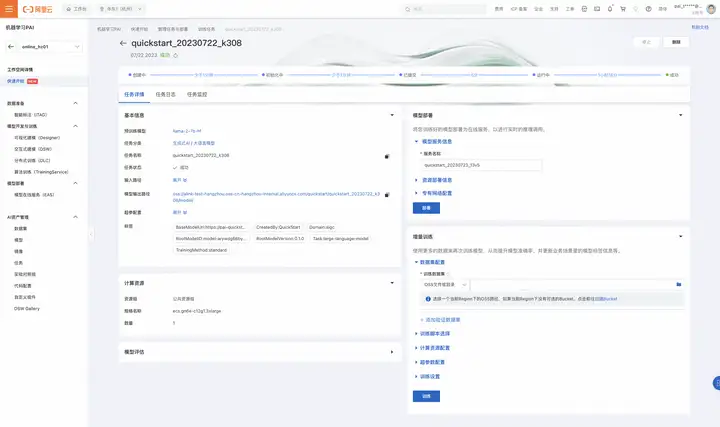Switch to the 任务日志 tab
The width and height of the screenshot is (720, 427).
coord(166,95)
